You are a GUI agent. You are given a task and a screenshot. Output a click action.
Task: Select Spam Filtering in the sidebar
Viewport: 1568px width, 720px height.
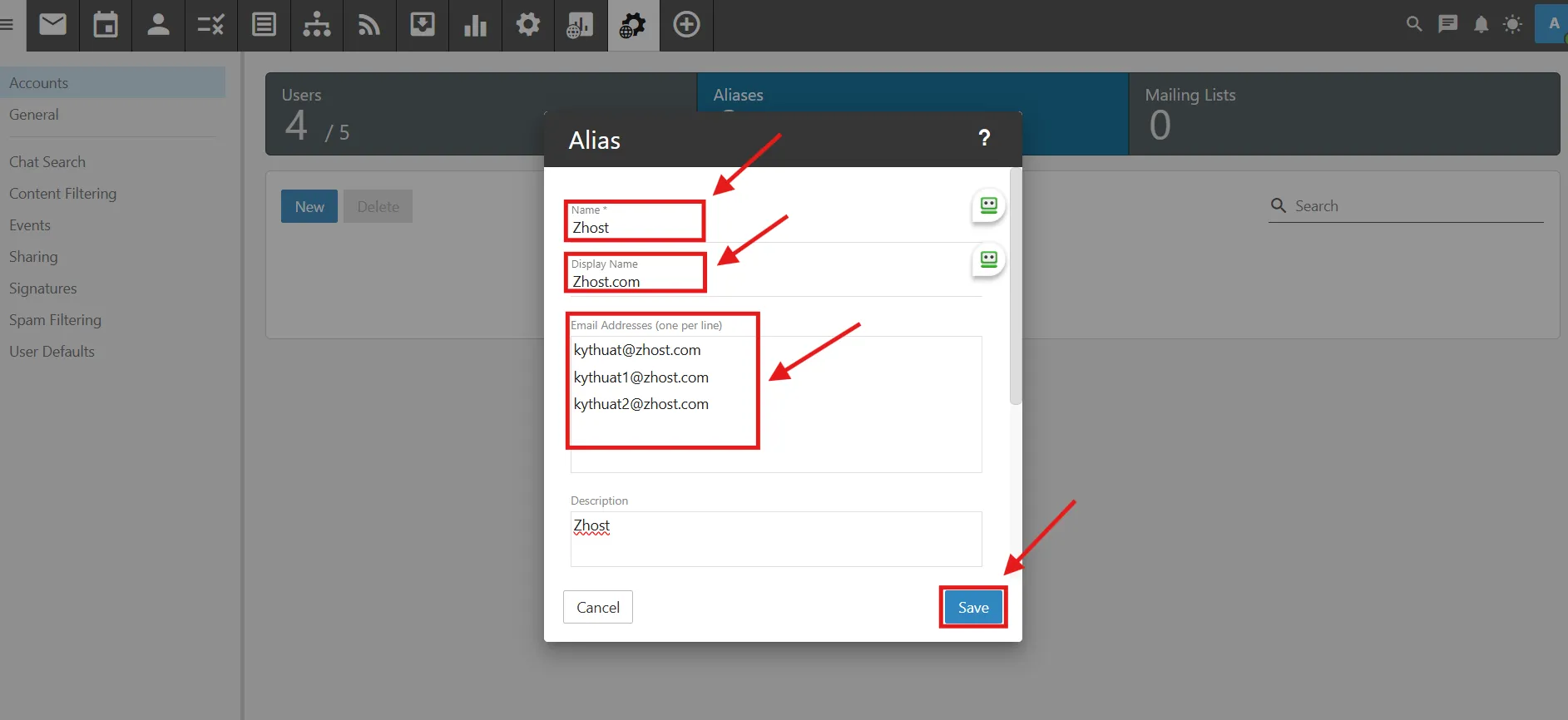(x=55, y=320)
